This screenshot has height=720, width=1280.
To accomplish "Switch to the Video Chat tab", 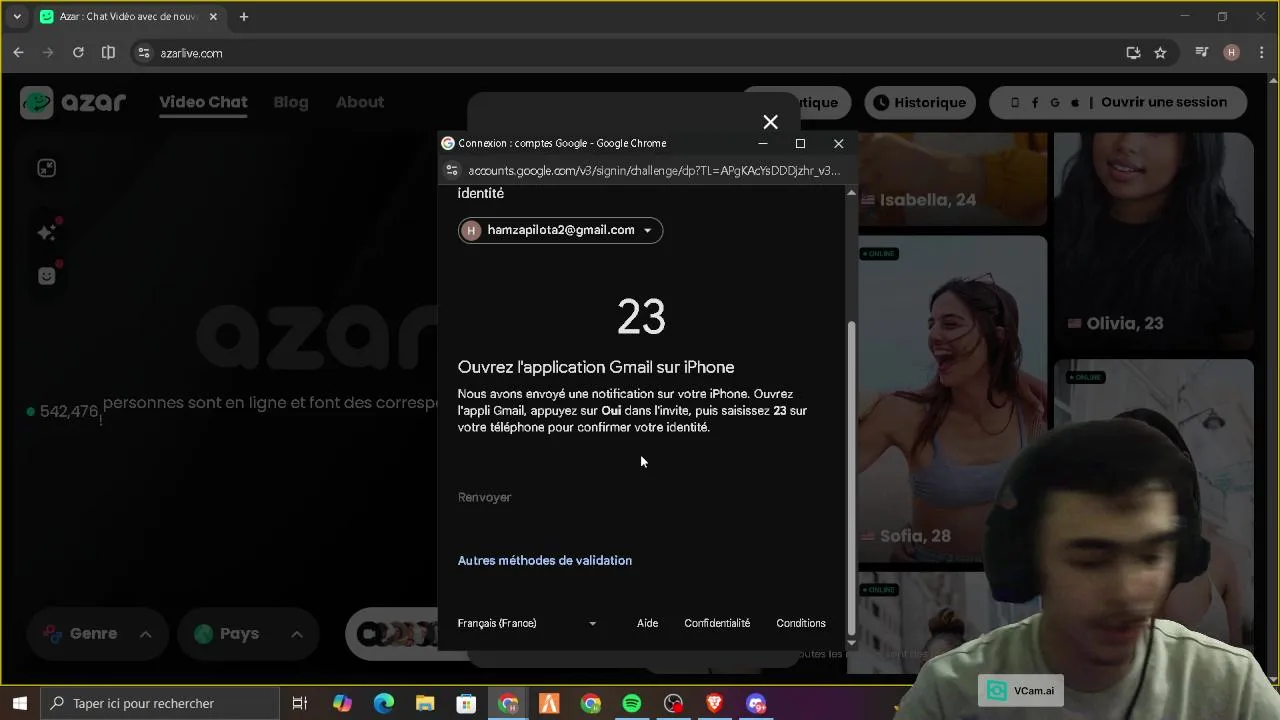I will click(203, 102).
